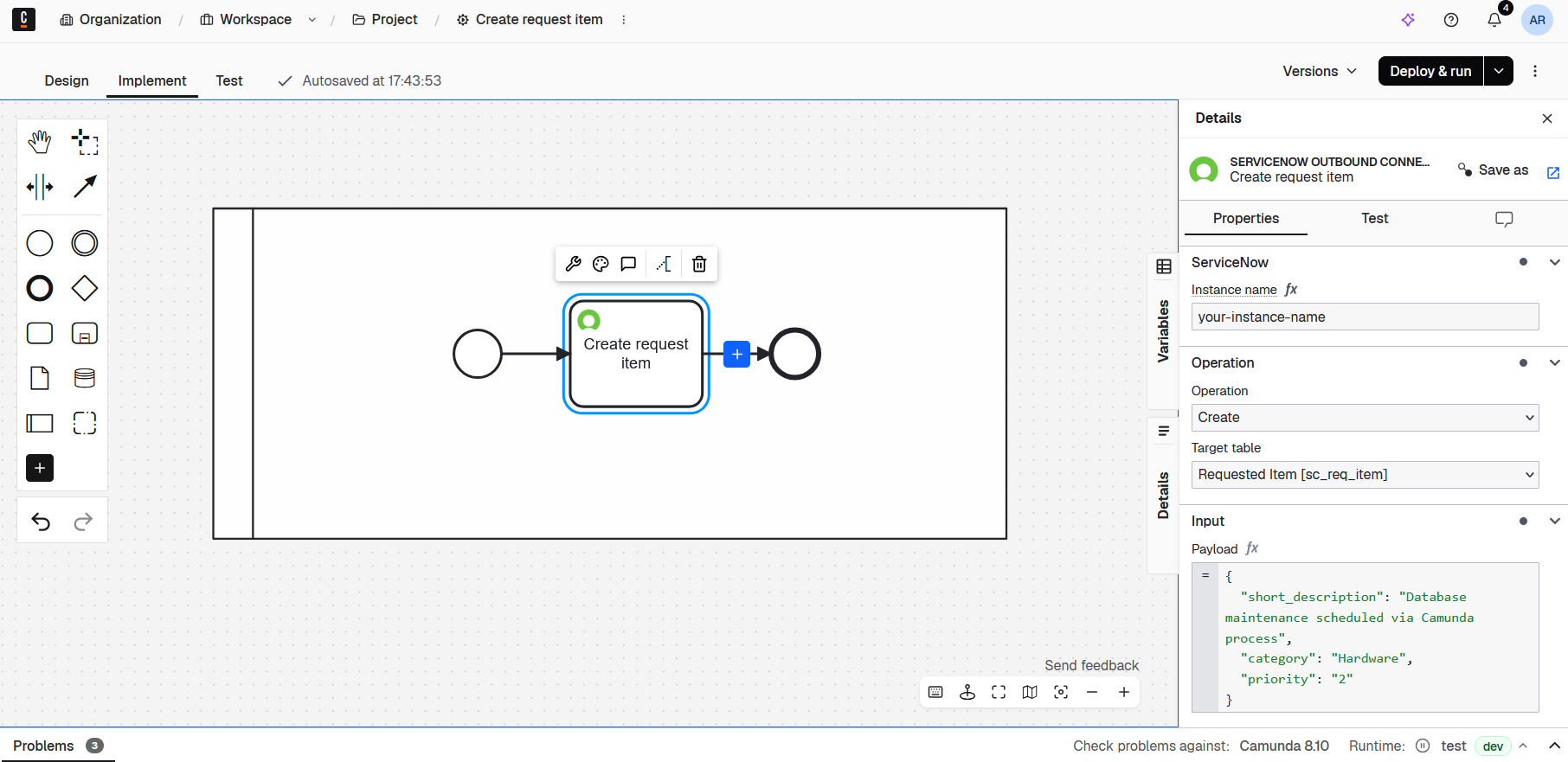
Task: Collapse the Input section
Action: (x=1554, y=521)
